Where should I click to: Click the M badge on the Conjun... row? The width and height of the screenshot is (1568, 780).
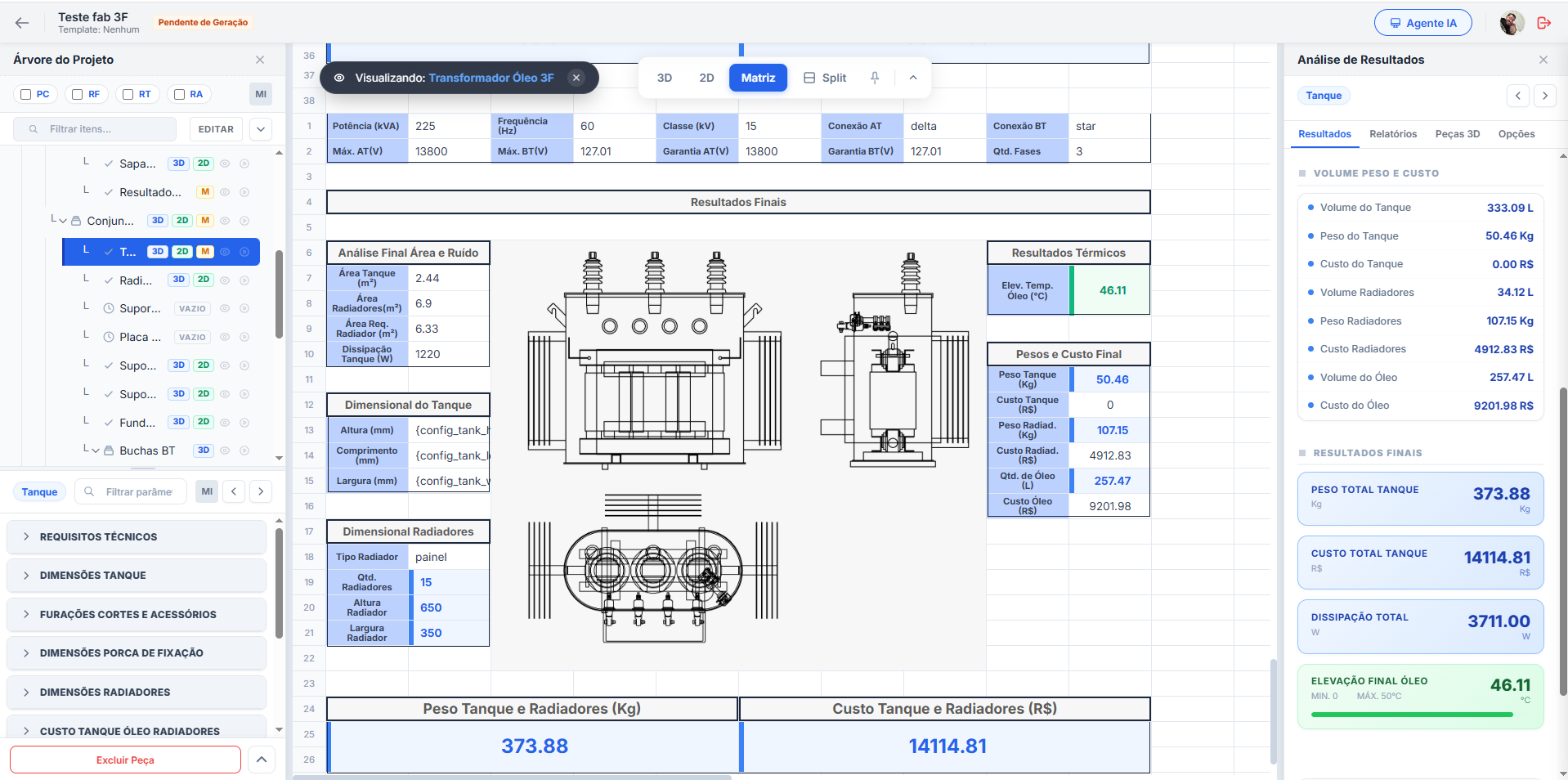point(205,221)
